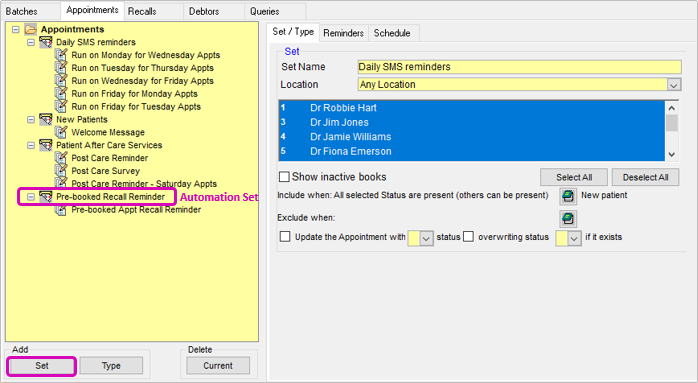Collapse the New Patients node
This screenshot has height=383, width=698.
tap(31, 119)
